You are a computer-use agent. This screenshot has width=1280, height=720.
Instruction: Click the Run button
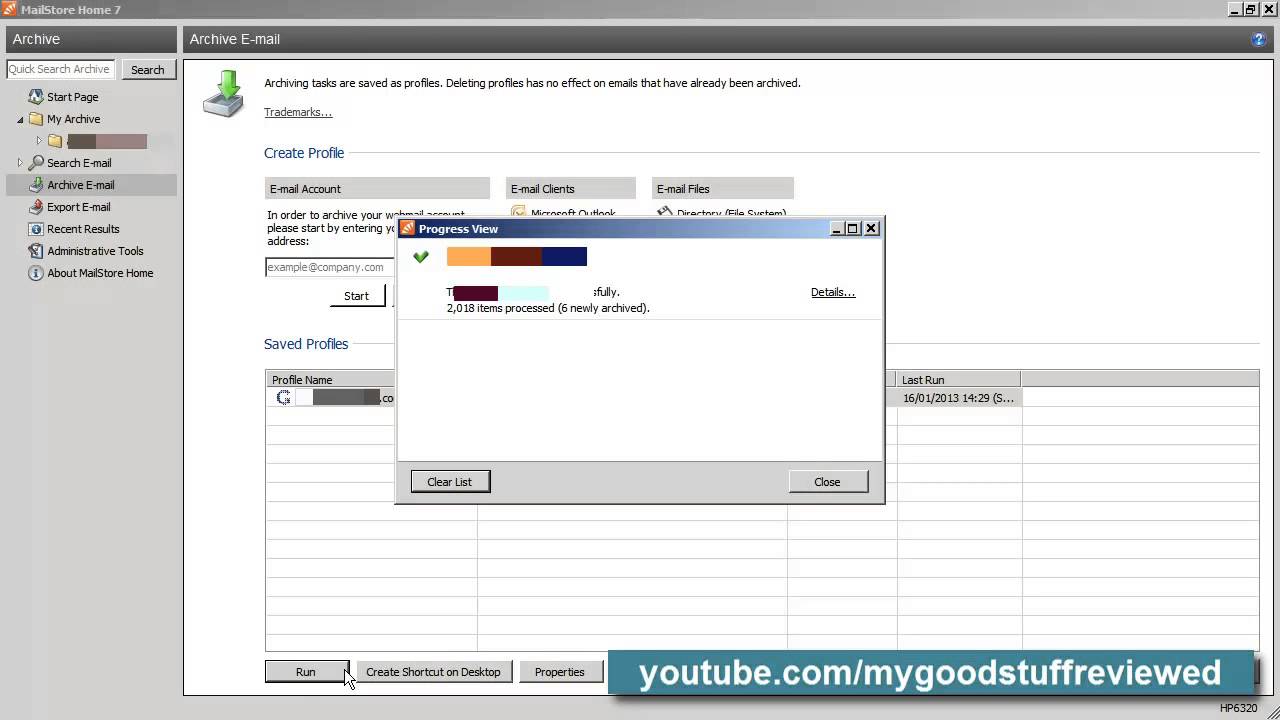pos(306,672)
